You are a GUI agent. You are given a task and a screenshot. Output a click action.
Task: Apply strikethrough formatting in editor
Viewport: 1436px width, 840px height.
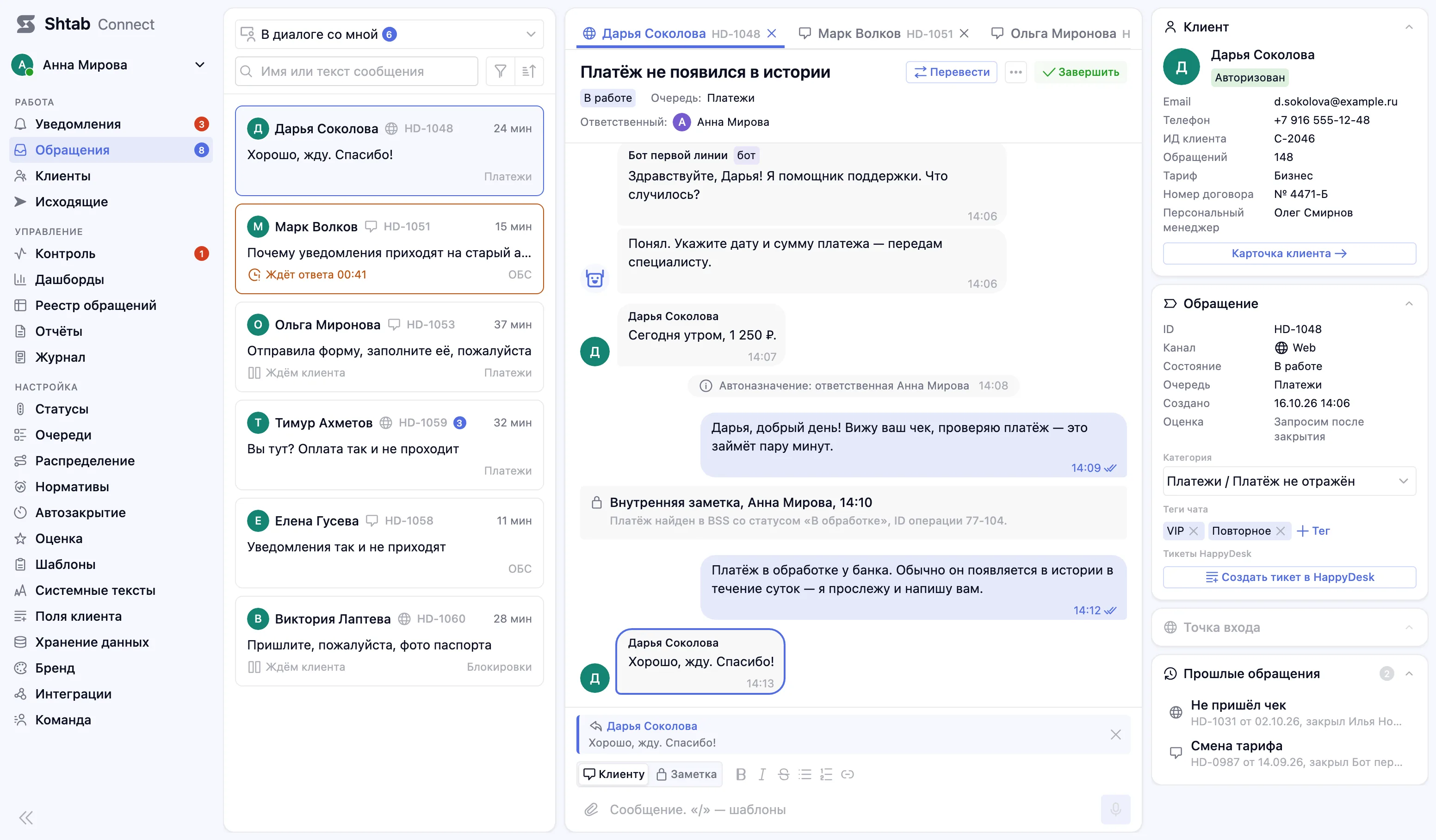(x=784, y=774)
